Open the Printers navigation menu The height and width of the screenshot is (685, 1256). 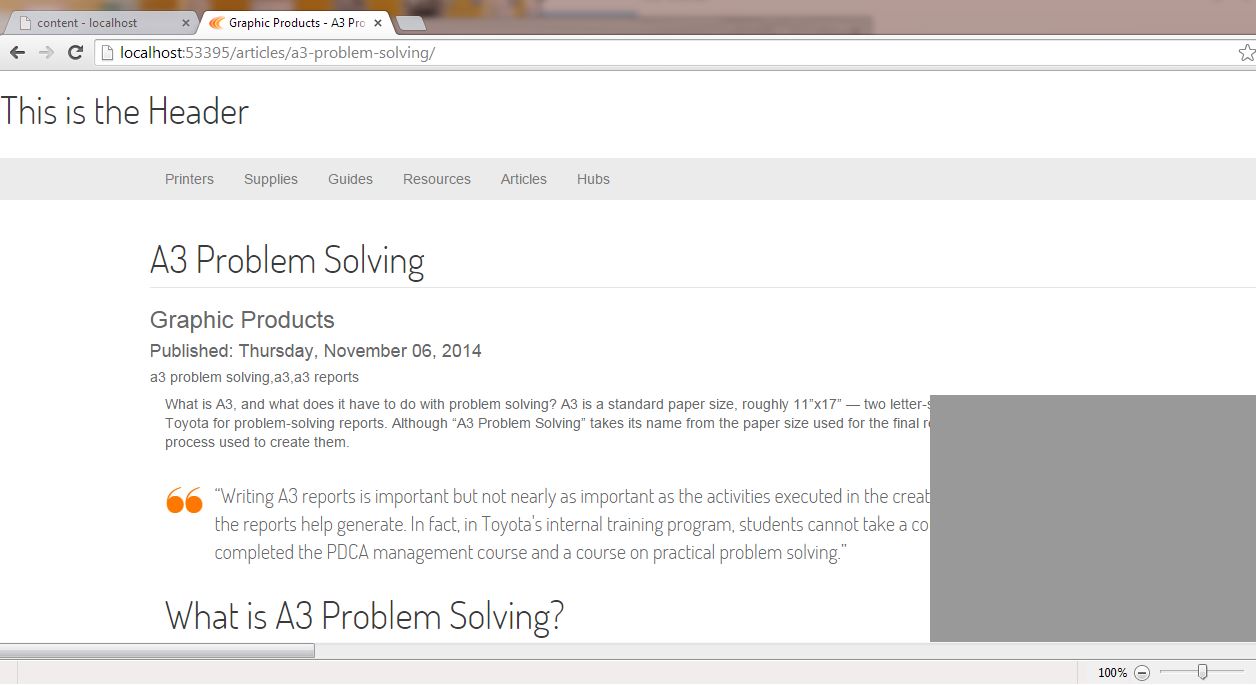[189, 179]
